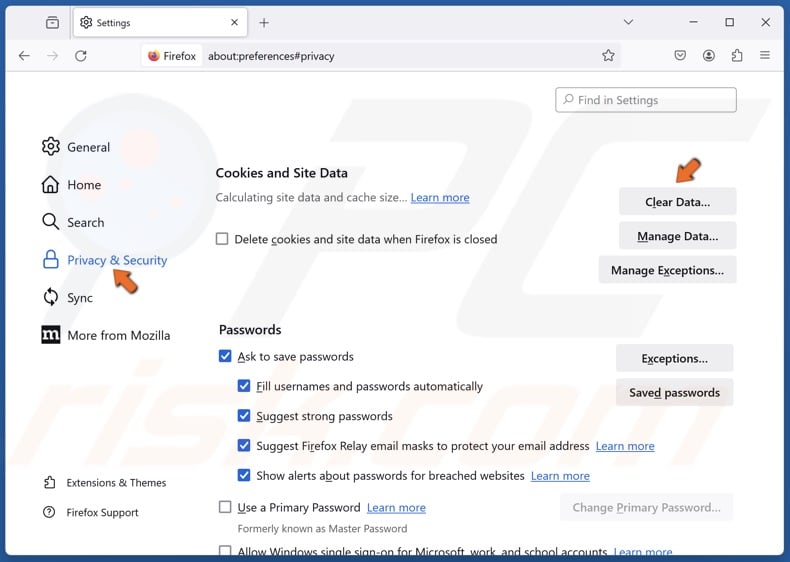Click the Manage Data button
790x562 pixels.
(678, 236)
